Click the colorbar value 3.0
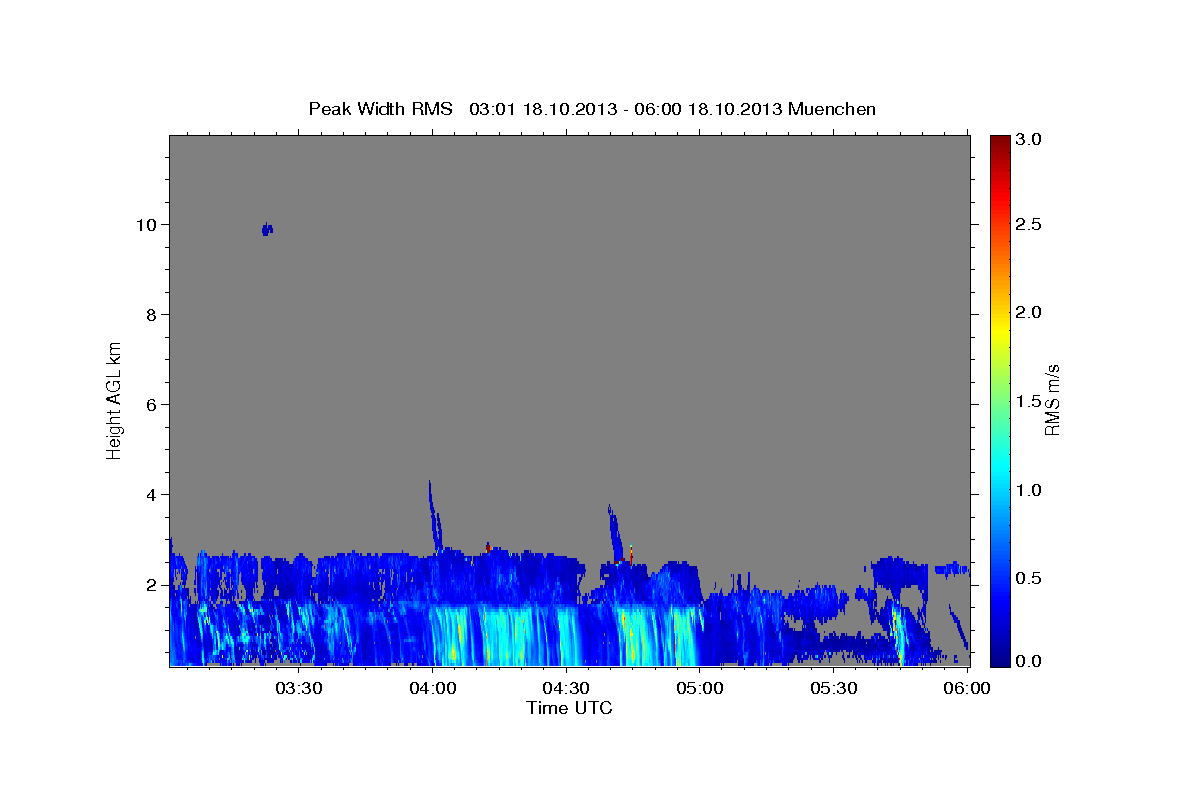Image resolution: width=1200 pixels, height=800 pixels. point(1030,139)
